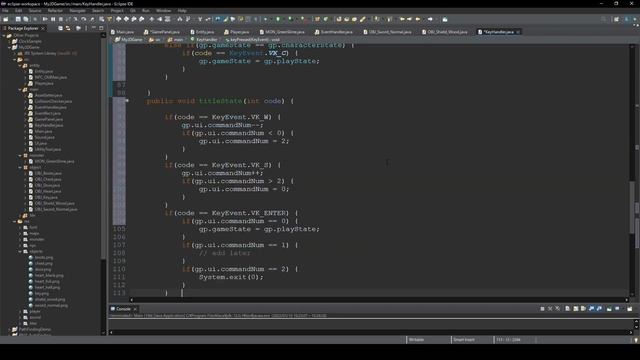Click the MyJ2DGame breadcrumb item

tap(129, 40)
